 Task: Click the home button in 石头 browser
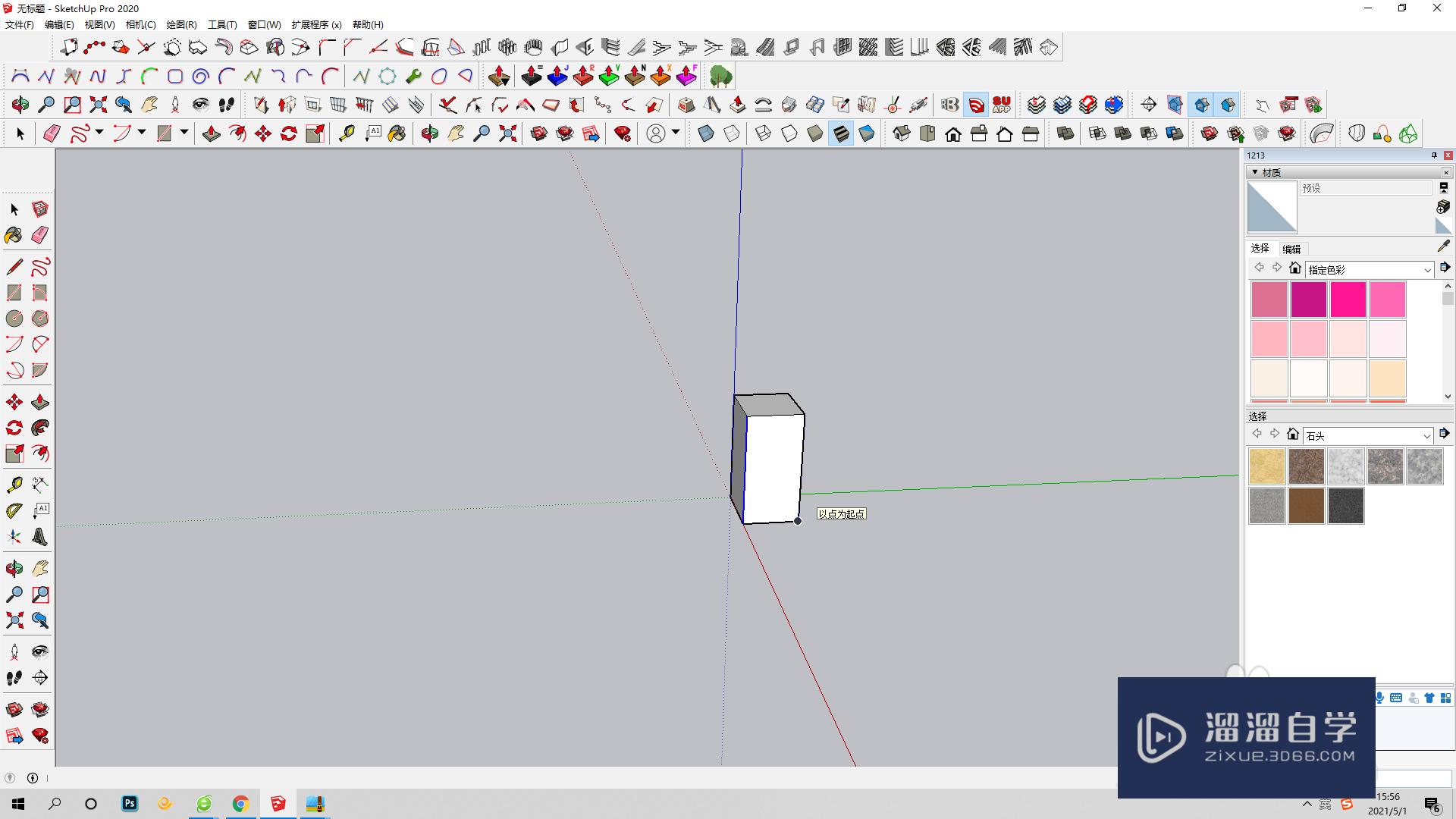[x=1293, y=434]
